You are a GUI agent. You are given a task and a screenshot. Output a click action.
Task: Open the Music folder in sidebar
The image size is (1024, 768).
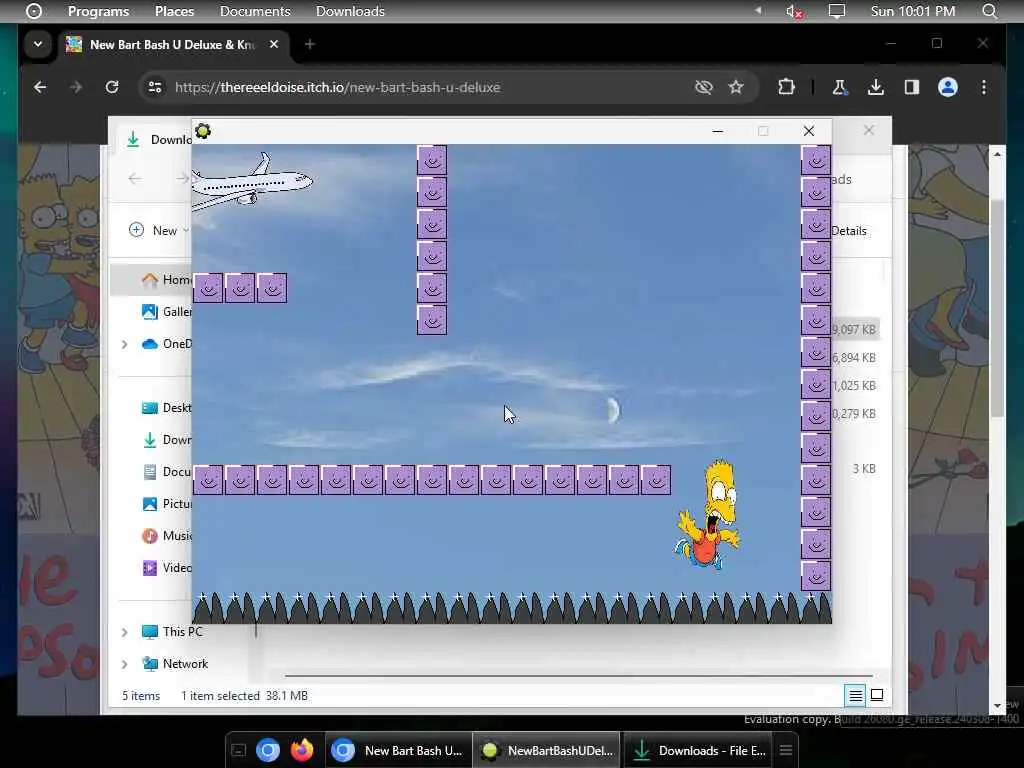click(x=167, y=536)
